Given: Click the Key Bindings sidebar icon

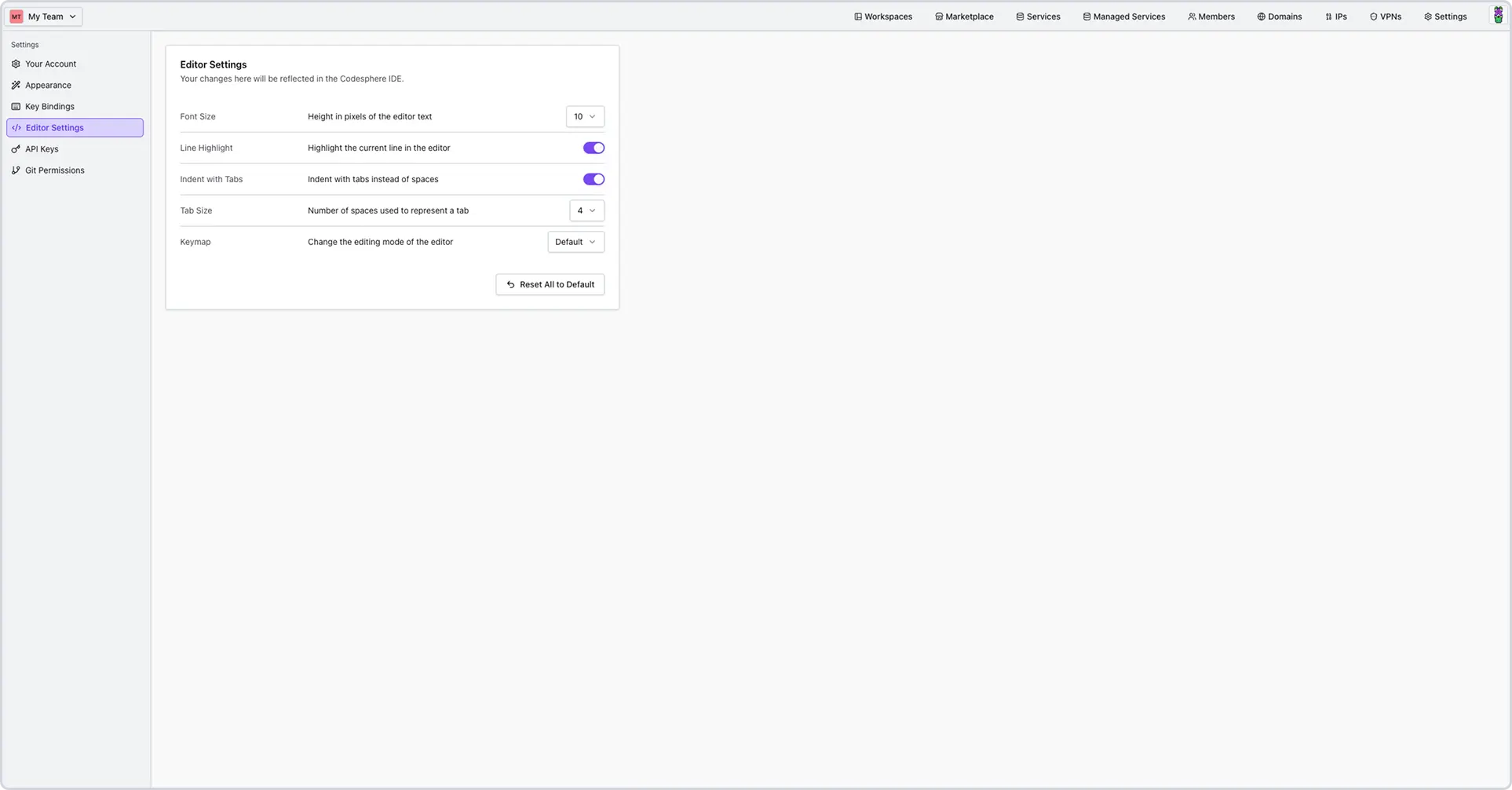Looking at the screenshot, I should 16,106.
